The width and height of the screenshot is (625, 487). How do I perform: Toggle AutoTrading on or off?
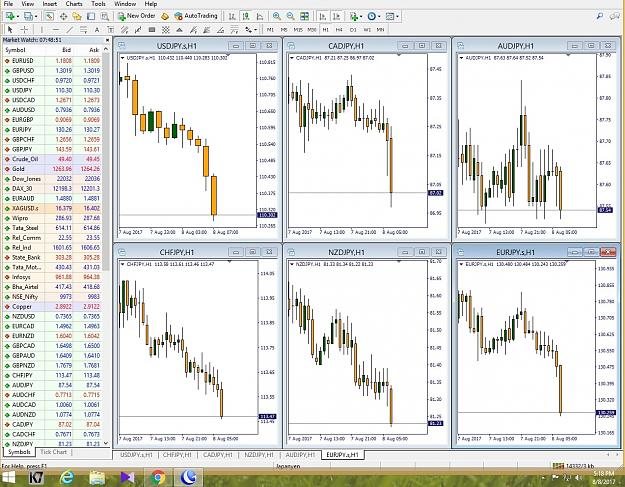click(196, 16)
